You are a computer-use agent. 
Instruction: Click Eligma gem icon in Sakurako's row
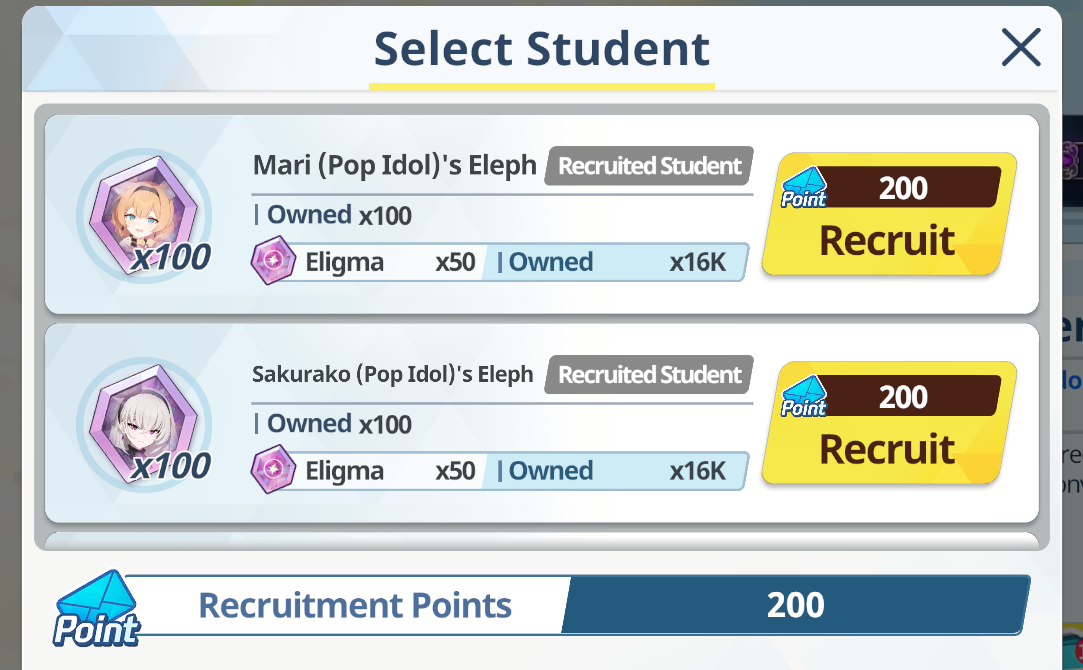[x=273, y=470]
